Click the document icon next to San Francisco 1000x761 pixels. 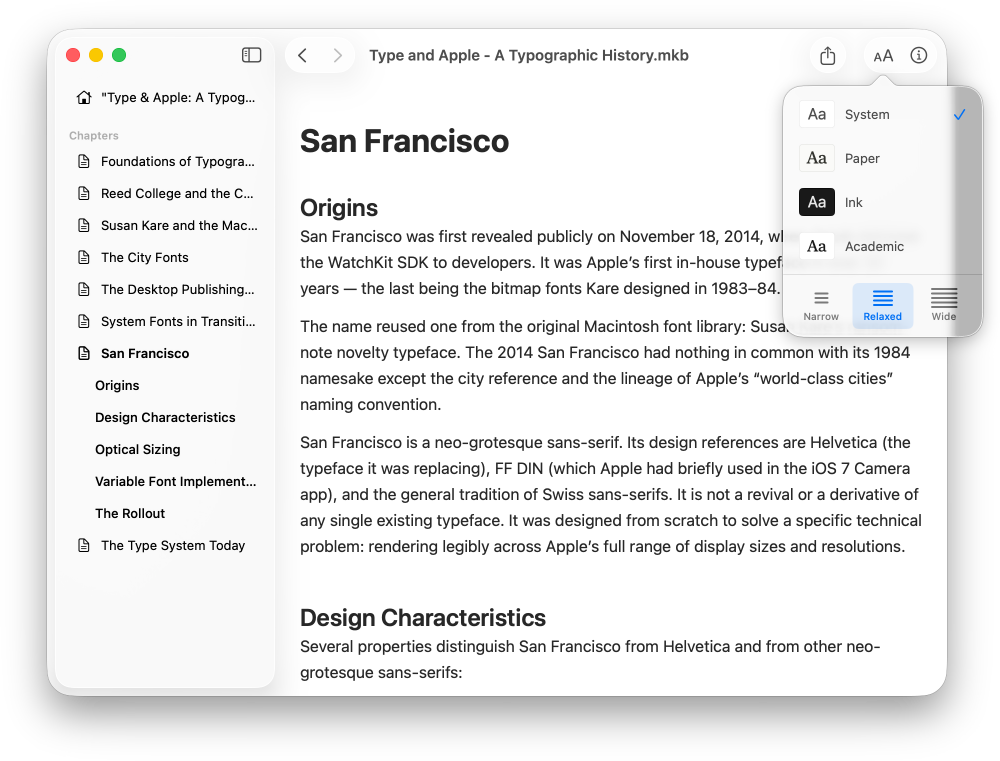click(82, 353)
